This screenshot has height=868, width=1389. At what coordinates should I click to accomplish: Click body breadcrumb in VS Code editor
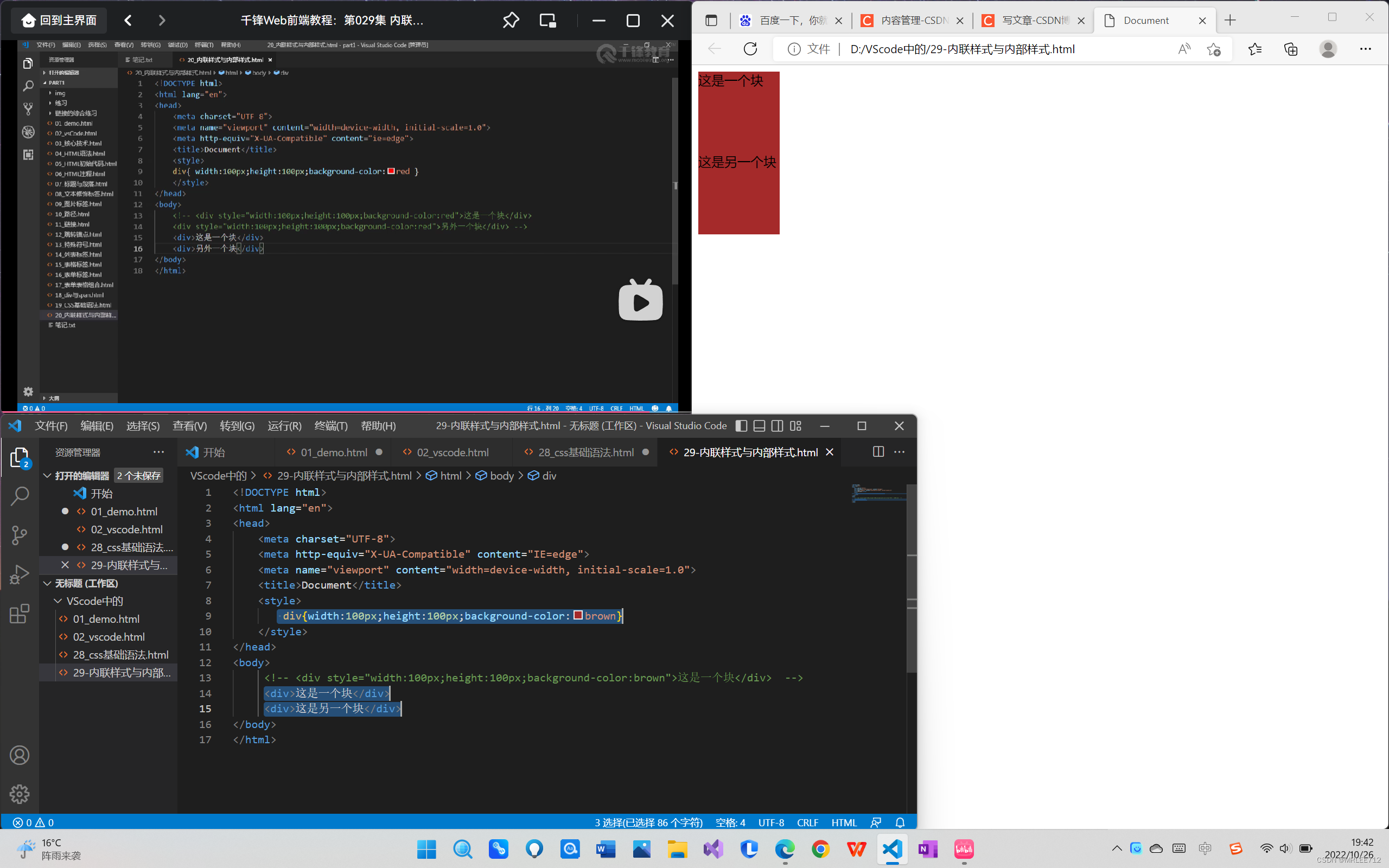[x=495, y=475]
